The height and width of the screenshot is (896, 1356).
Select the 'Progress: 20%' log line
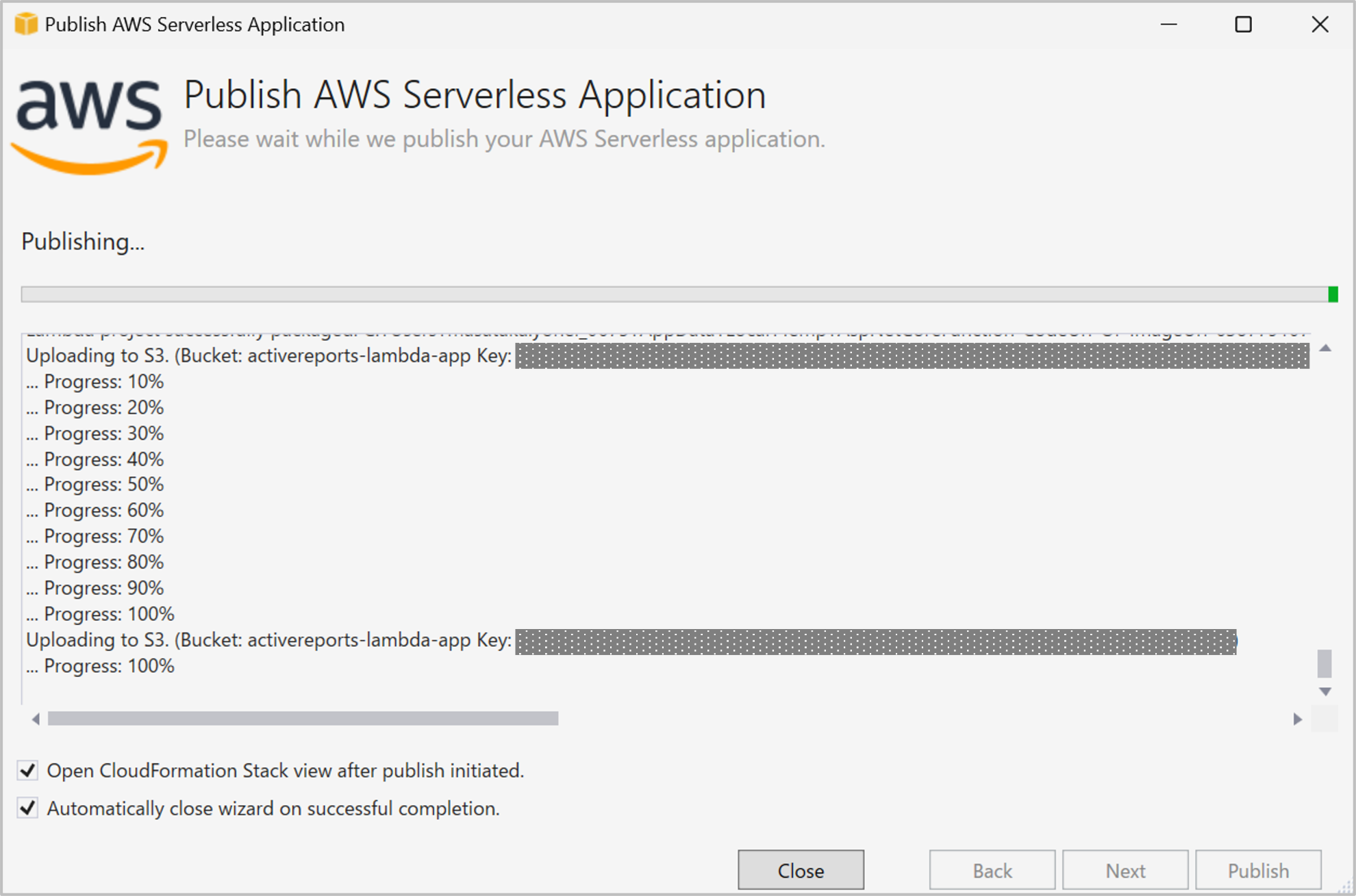coord(95,408)
